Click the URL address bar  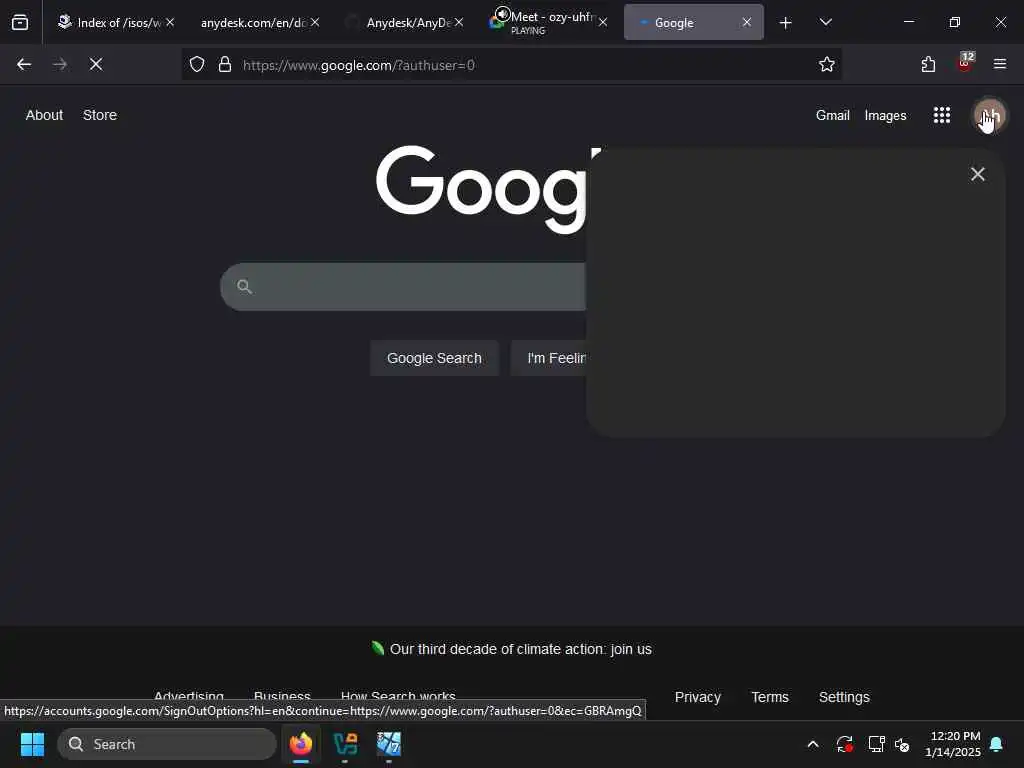pos(511,65)
